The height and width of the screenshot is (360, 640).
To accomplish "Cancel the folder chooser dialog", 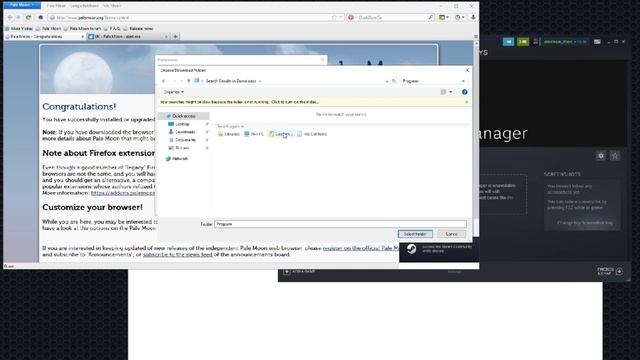I will [x=451, y=234].
